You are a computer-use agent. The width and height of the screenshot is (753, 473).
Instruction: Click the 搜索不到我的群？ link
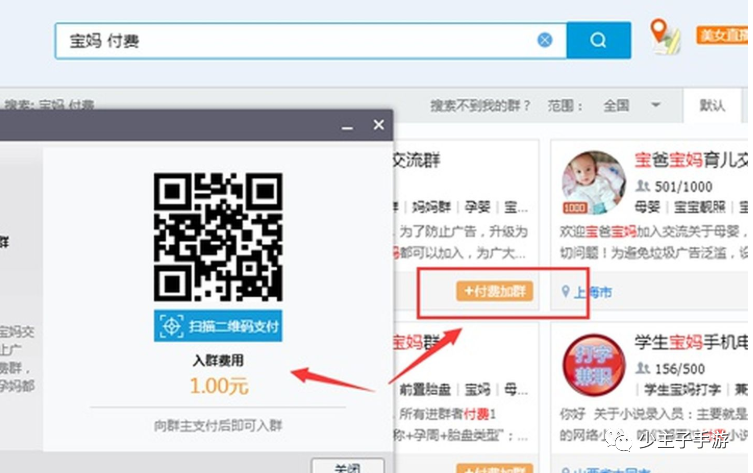479,105
